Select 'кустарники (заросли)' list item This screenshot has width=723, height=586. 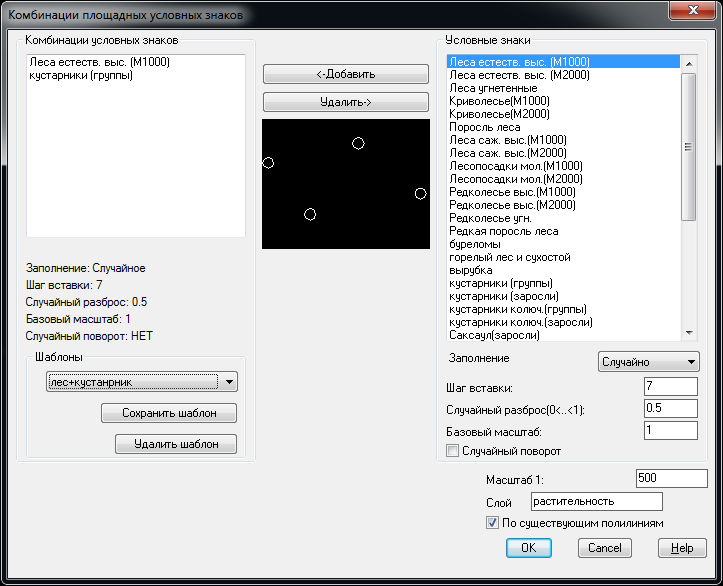coord(563,296)
